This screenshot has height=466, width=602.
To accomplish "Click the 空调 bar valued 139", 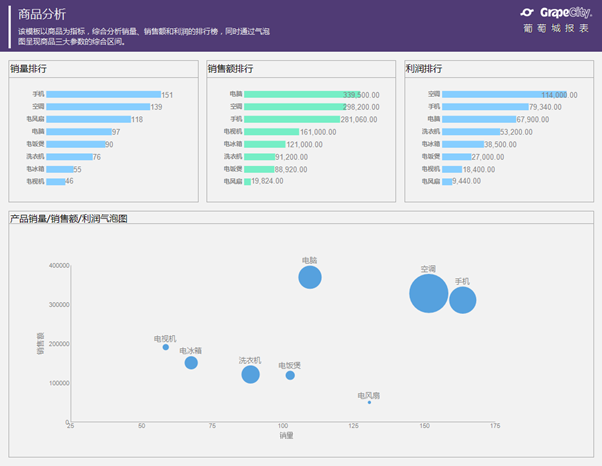I will 98,107.
